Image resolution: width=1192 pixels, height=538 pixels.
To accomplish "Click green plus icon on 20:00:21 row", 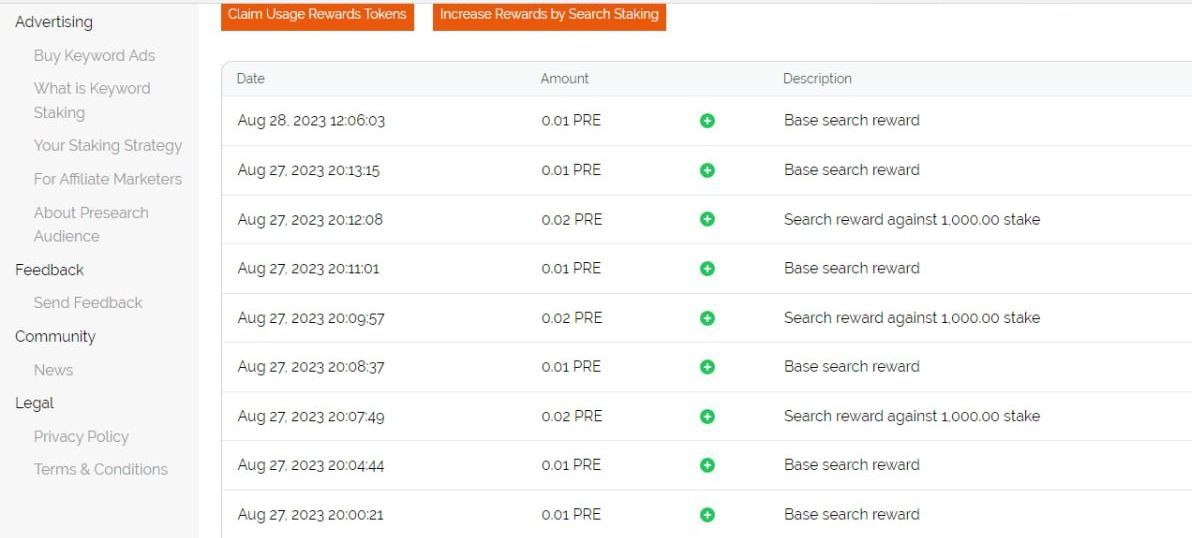I will [x=707, y=515].
